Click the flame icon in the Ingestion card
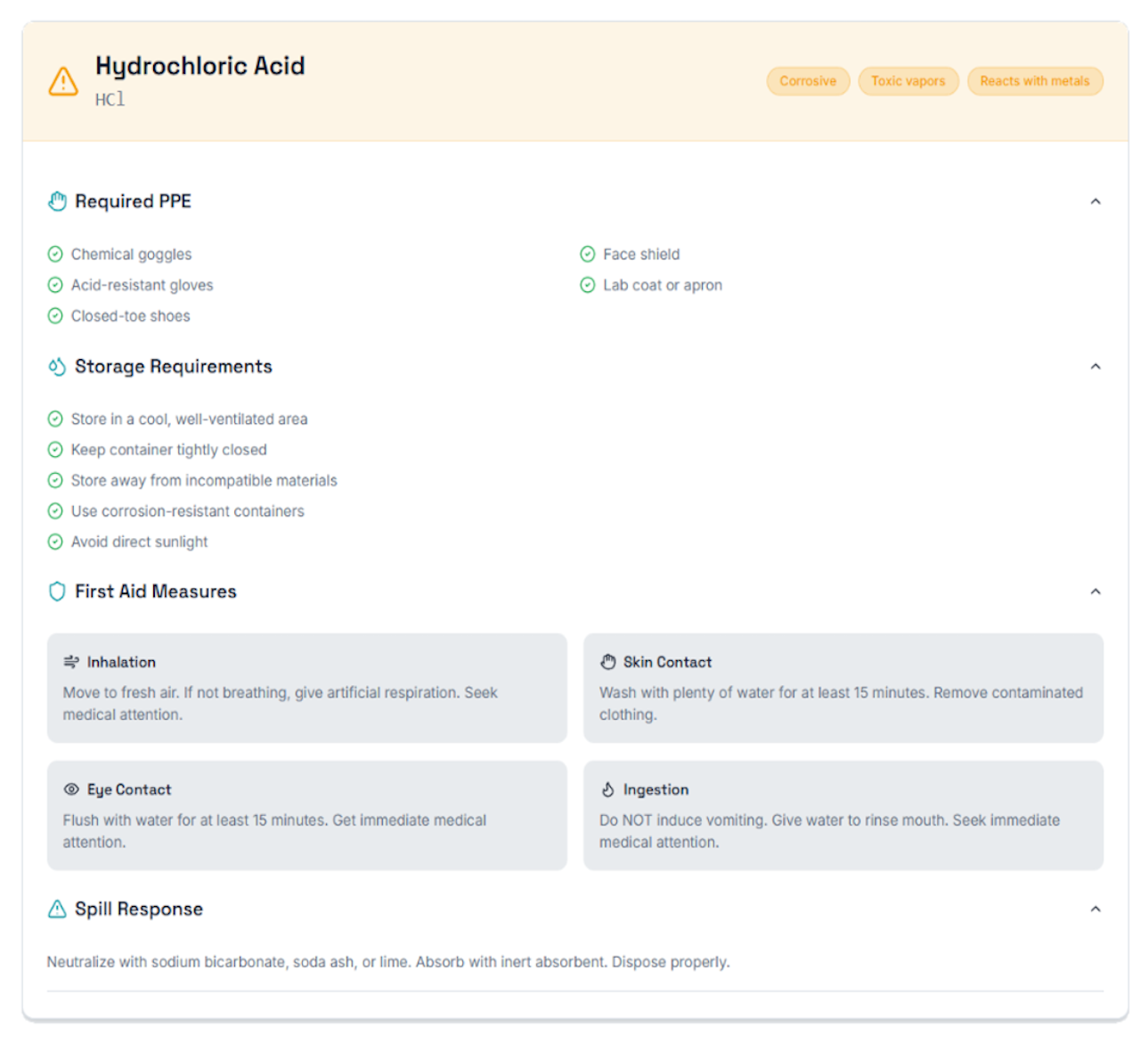The height and width of the screenshot is (1044, 1148). tap(608, 789)
